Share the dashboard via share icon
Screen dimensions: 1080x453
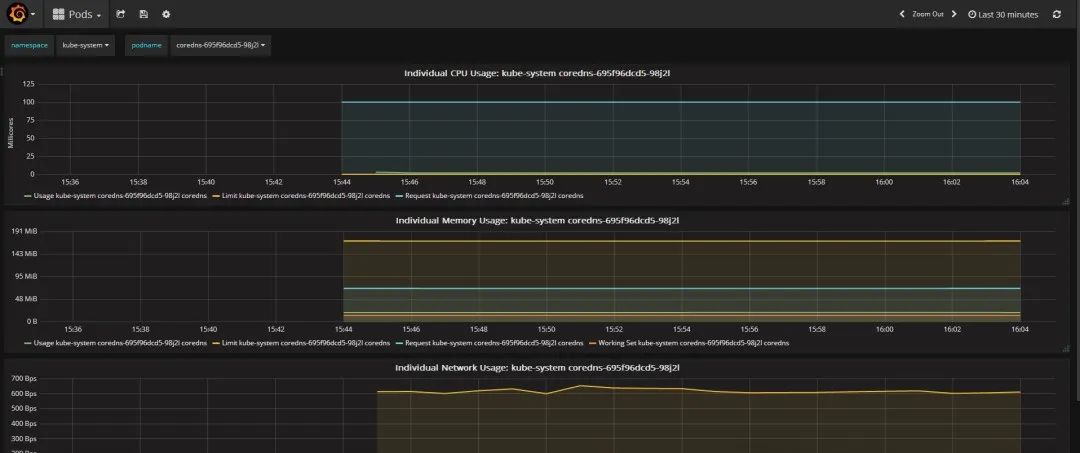121,14
